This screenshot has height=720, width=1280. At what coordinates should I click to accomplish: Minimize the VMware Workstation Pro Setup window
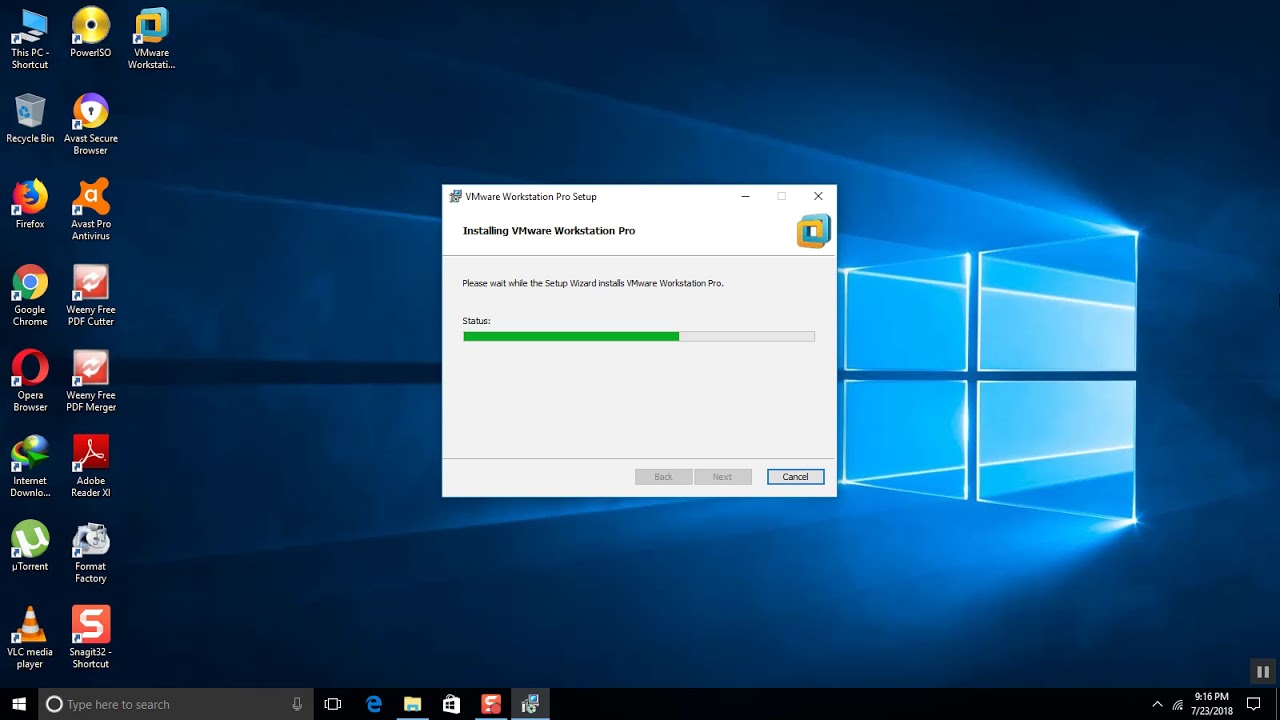[x=745, y=197]
